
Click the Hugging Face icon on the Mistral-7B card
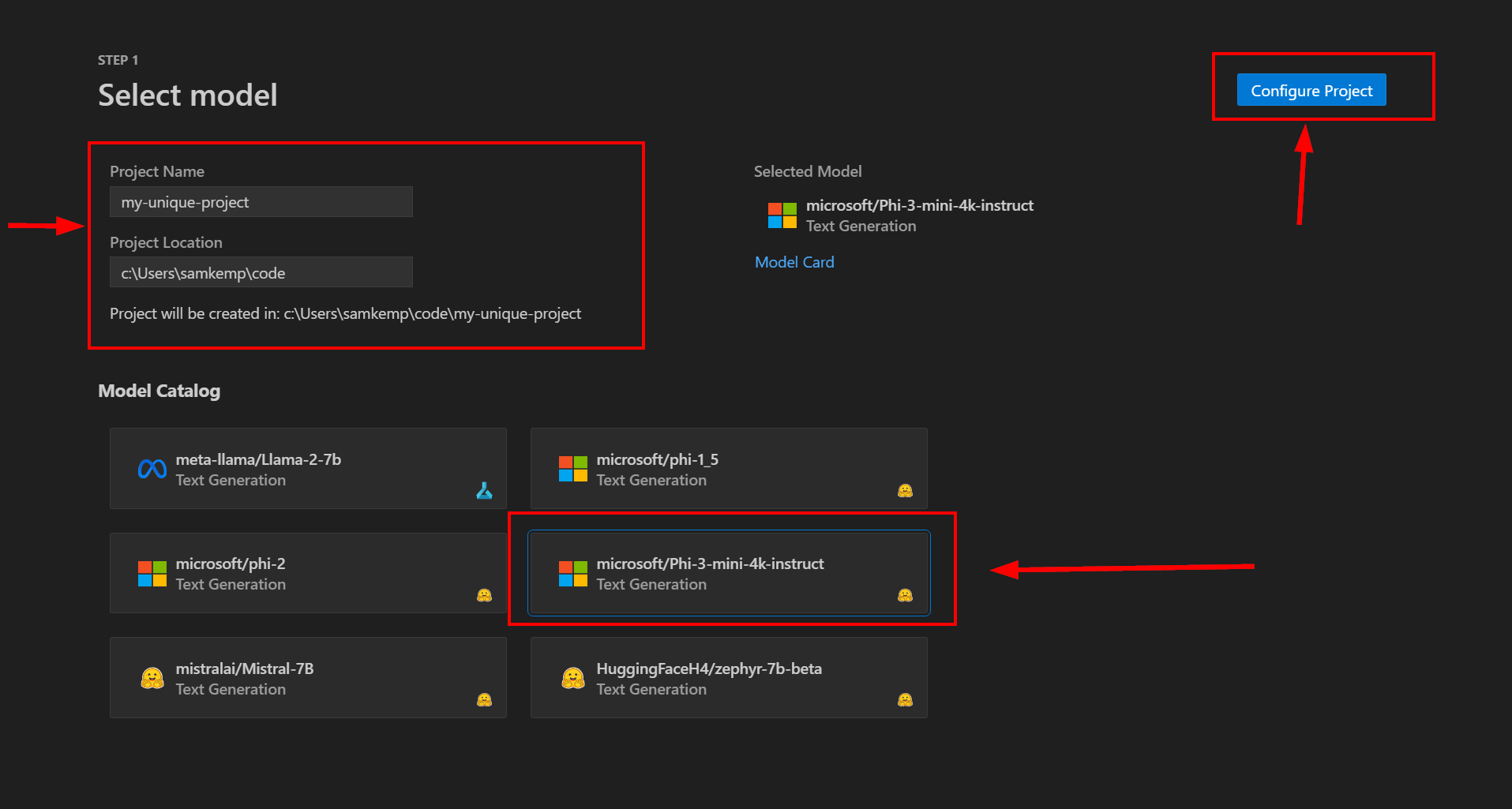[x=152, y=677]
